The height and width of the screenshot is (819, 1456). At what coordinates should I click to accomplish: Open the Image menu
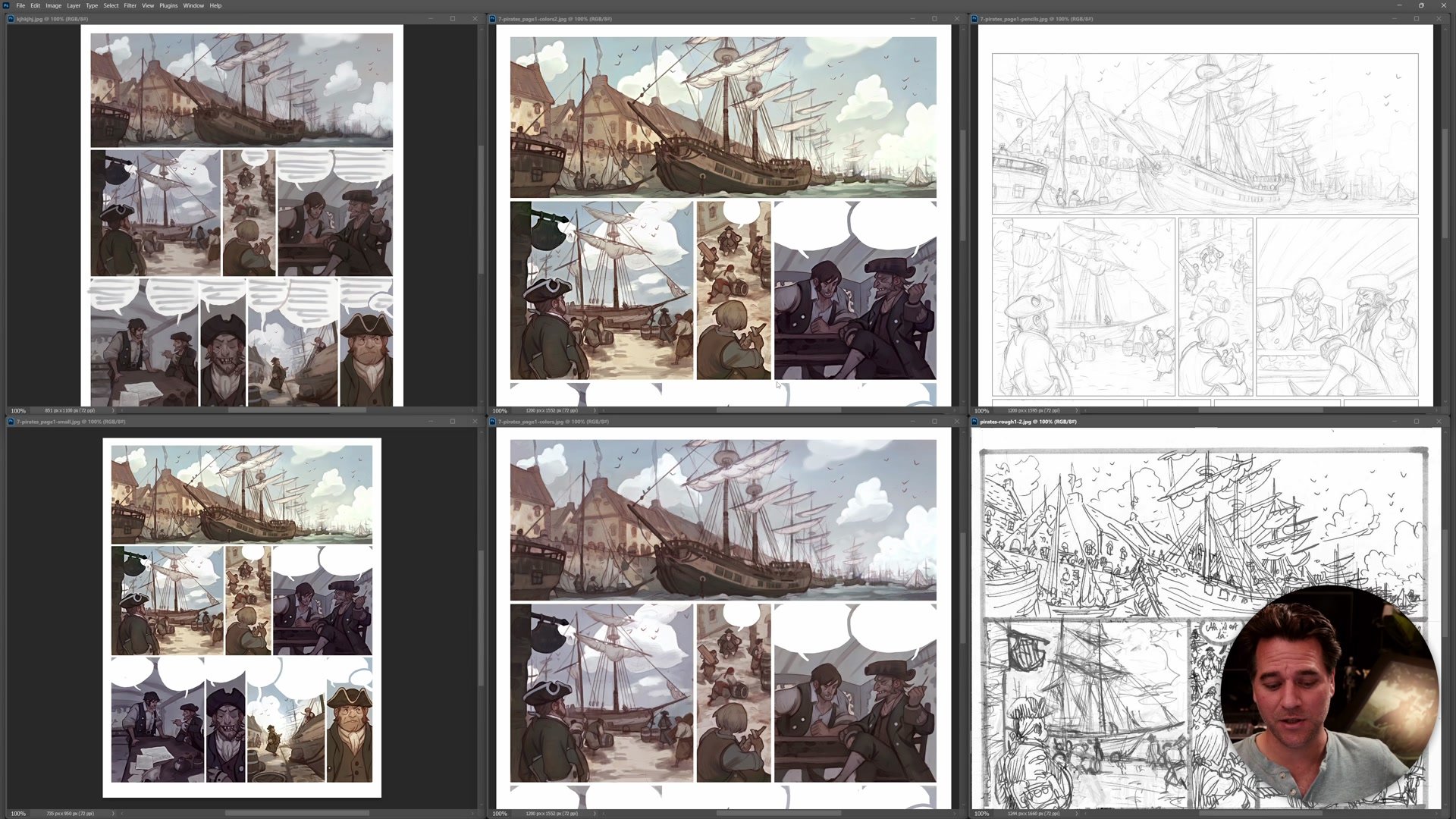pos(53,5)
